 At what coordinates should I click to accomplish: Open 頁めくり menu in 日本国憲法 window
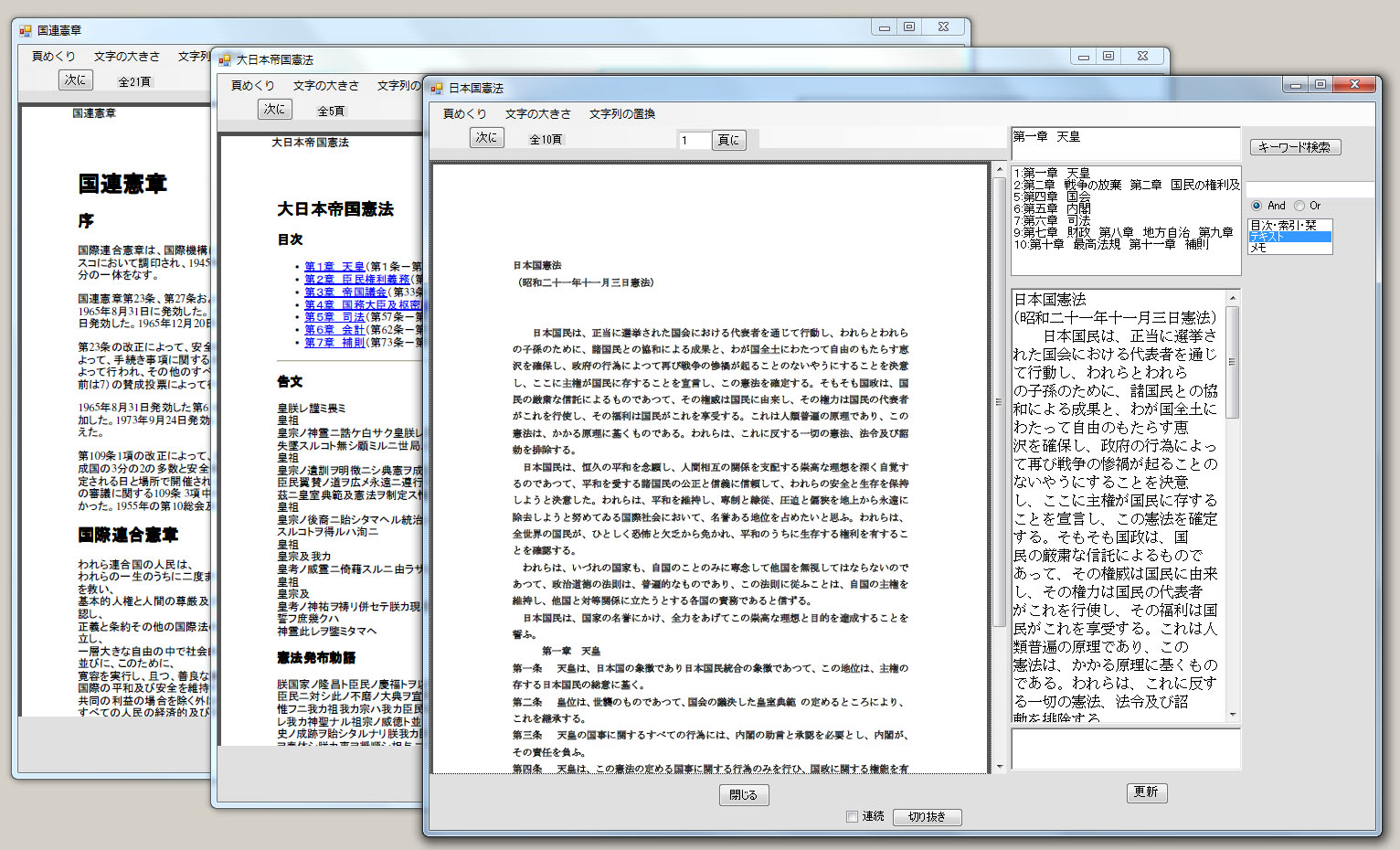click(x=464, y=113)
